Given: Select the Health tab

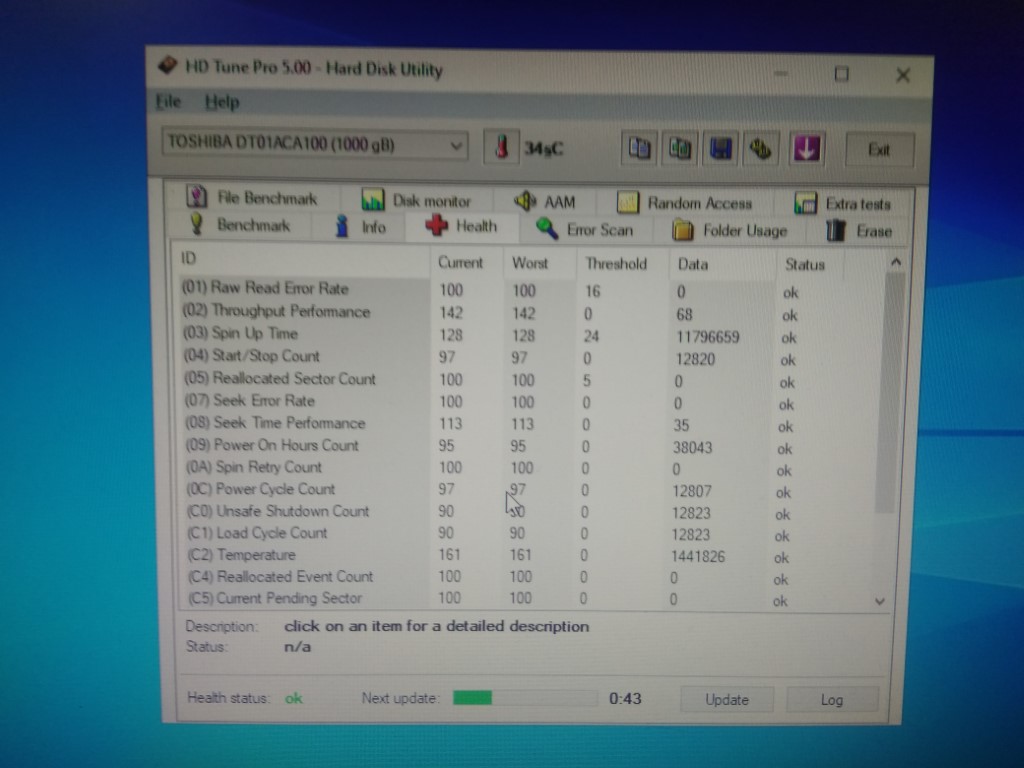Looking at the screenshot, I should [462, 227].
